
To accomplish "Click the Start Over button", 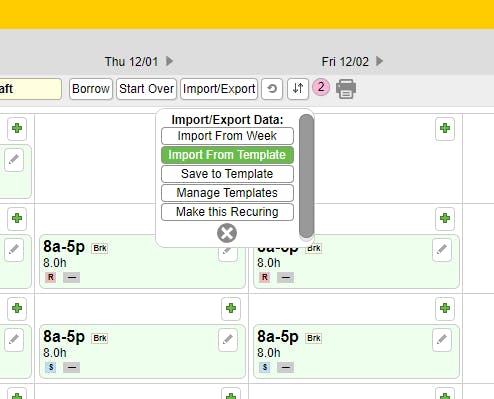I will [146, 89].
